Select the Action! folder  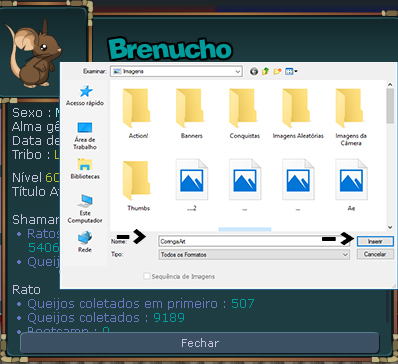coord(138,113)
